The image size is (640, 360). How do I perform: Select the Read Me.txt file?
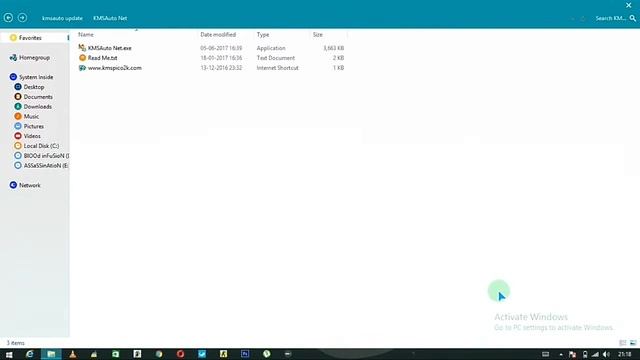pos(102,58)
